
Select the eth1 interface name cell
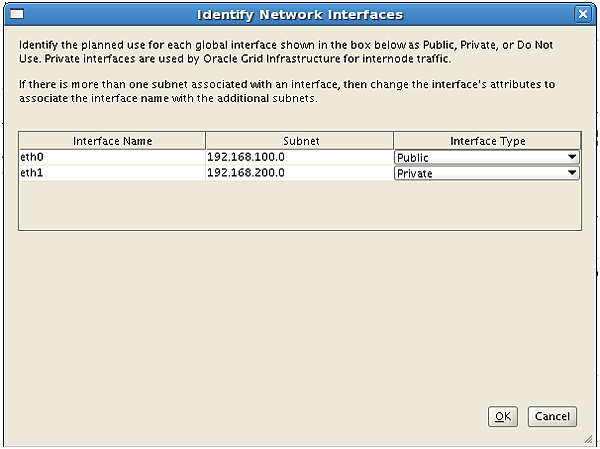pos(112,173)
